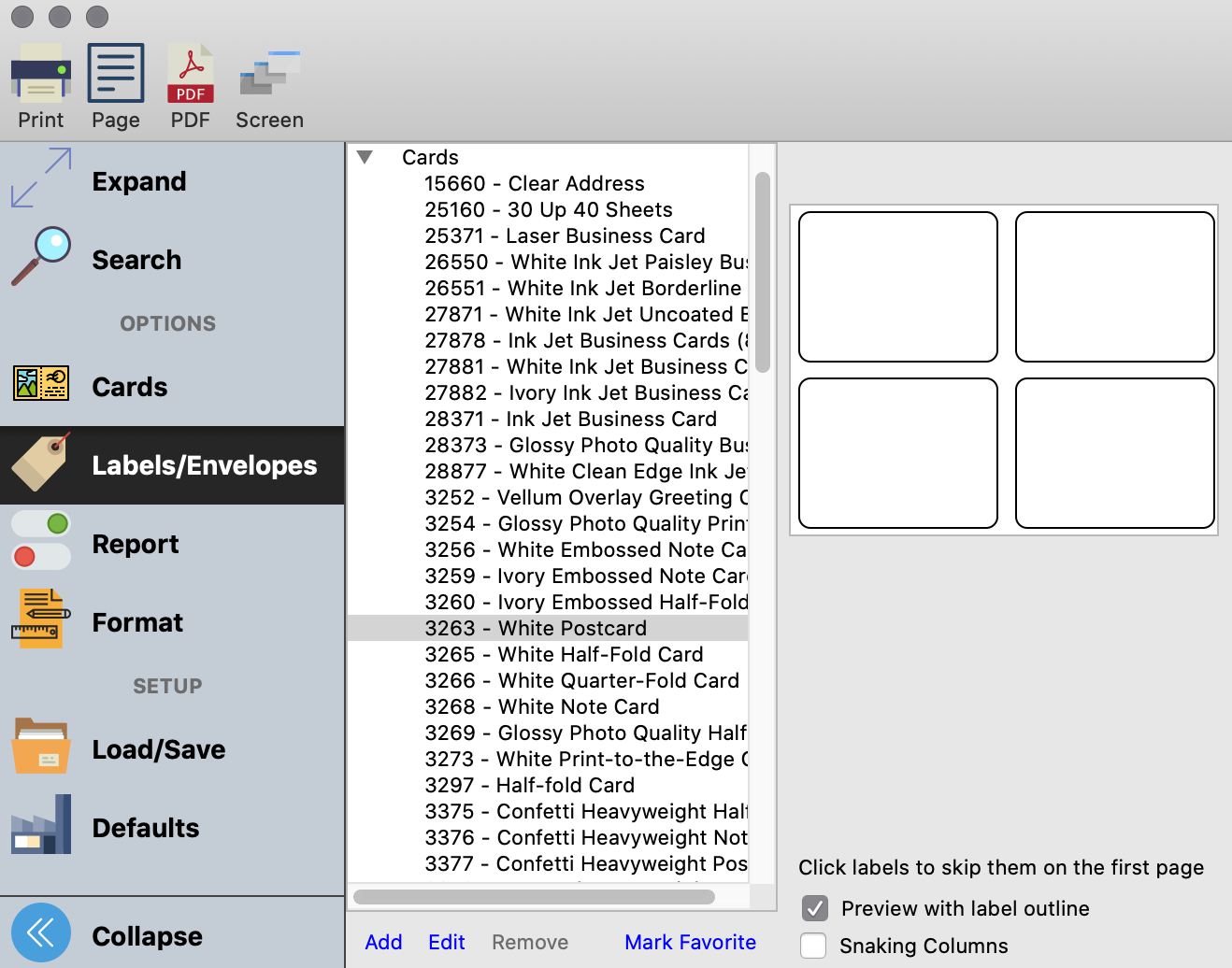Click the horizontal scrollbar under the label list
This screenshot has width=1232, height=968.
point(534,897)
